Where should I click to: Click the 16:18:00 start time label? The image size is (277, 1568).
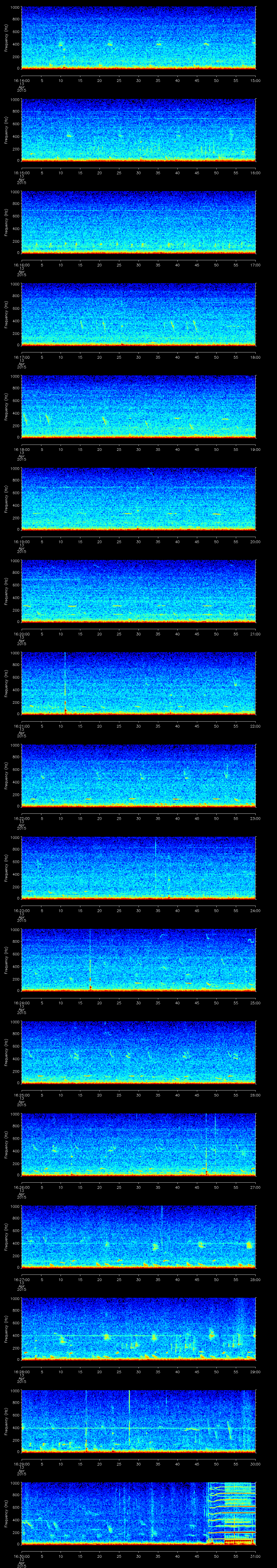coord(21,449)
